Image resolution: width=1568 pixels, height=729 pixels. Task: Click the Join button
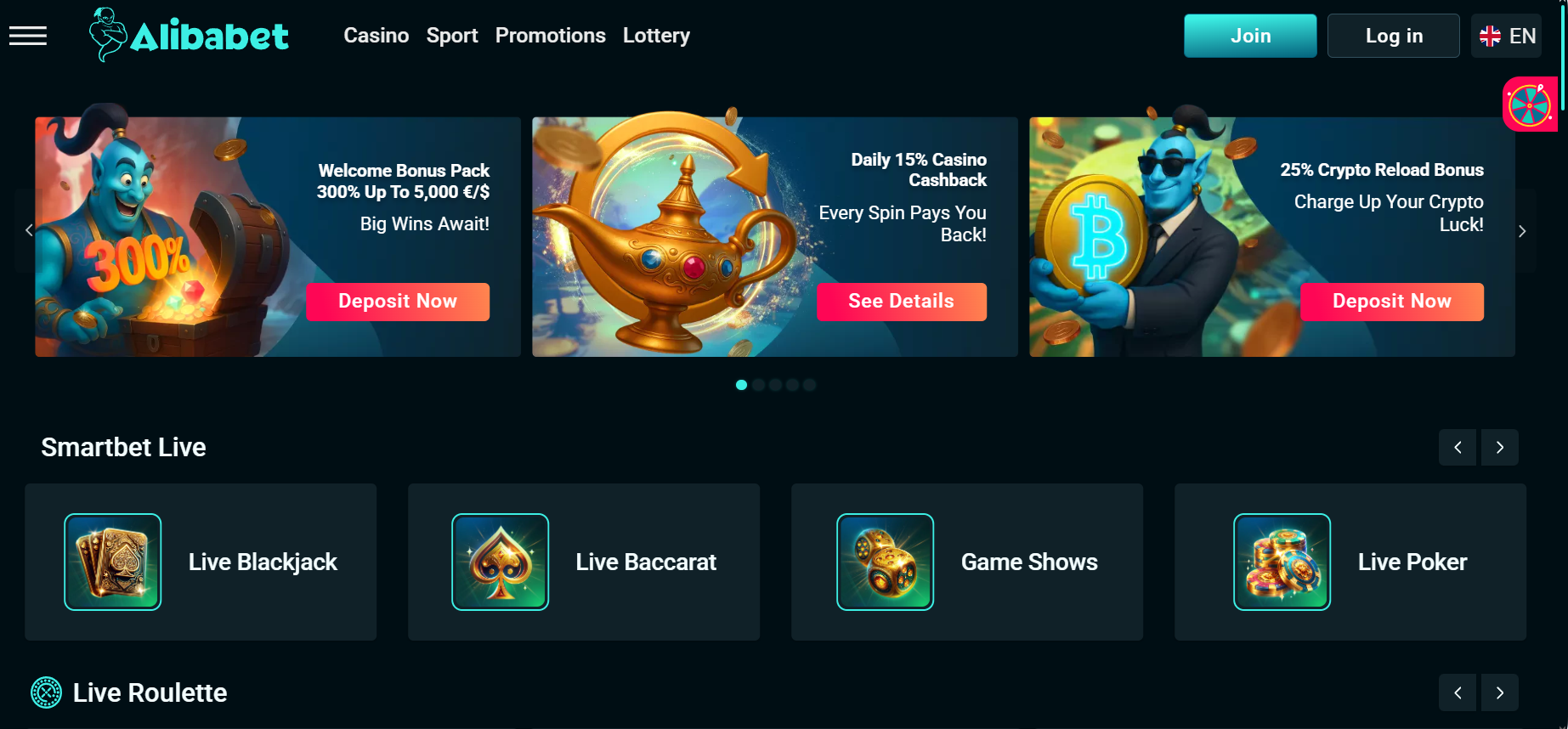point(1250,36)
